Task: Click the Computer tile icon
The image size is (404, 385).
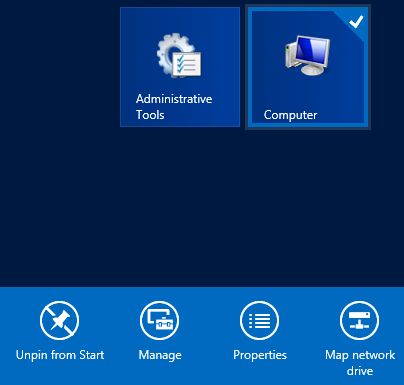Action: click(x=307, y=55)
